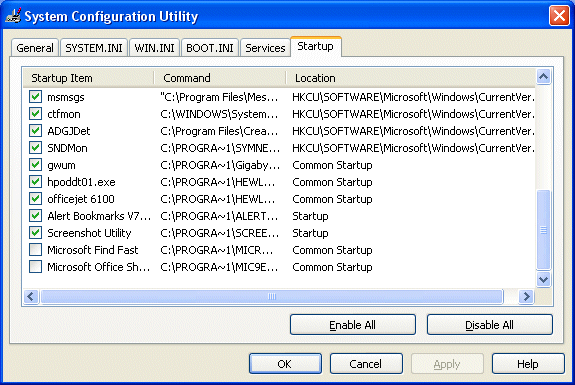Click command C:\PROGRA~1\SCREE...

(220, 233)
